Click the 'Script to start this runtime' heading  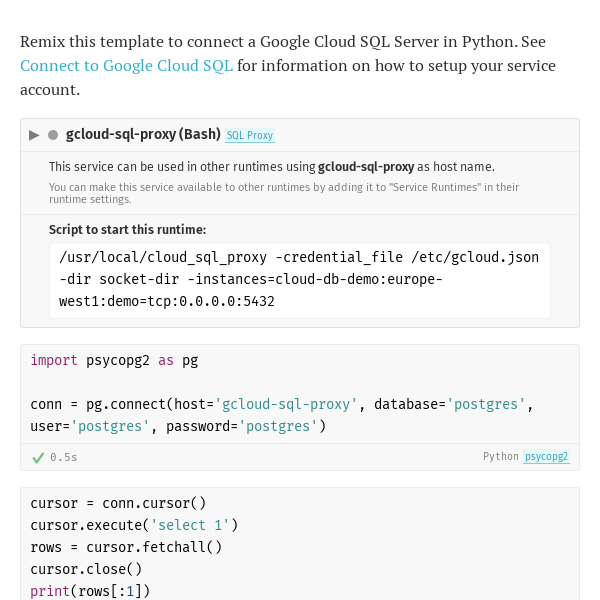tap(127, 230)
